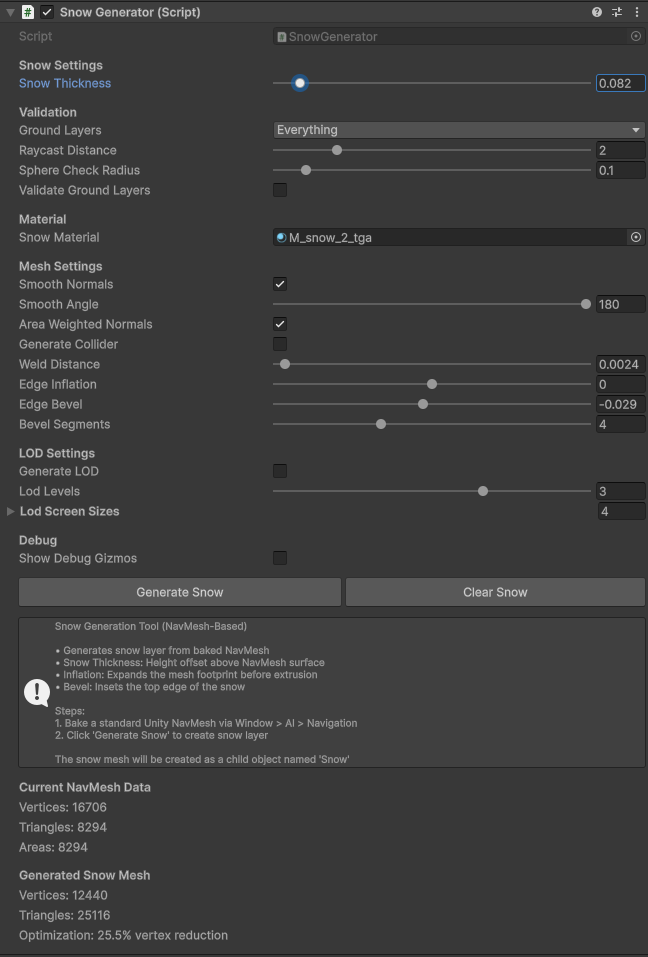Enable the Generate Collider checkbox
648x957 pixels.
279,344
